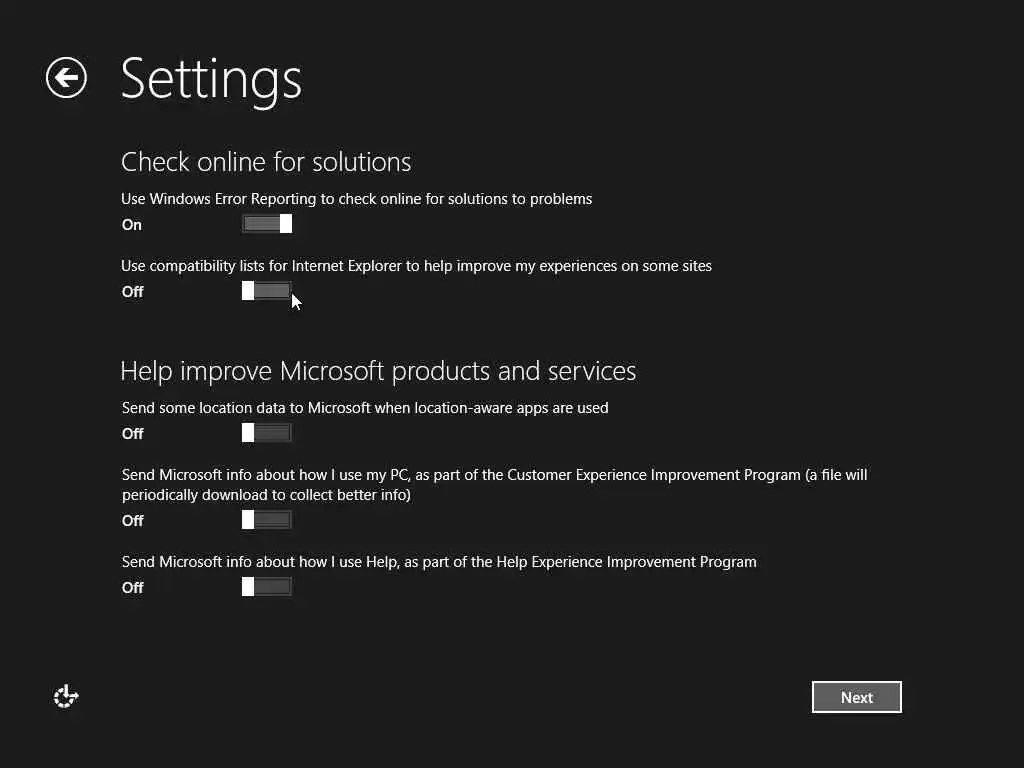Click the Internet Explorer compatibility lists description
The image size is (1024, 768).
pos(416,266)
